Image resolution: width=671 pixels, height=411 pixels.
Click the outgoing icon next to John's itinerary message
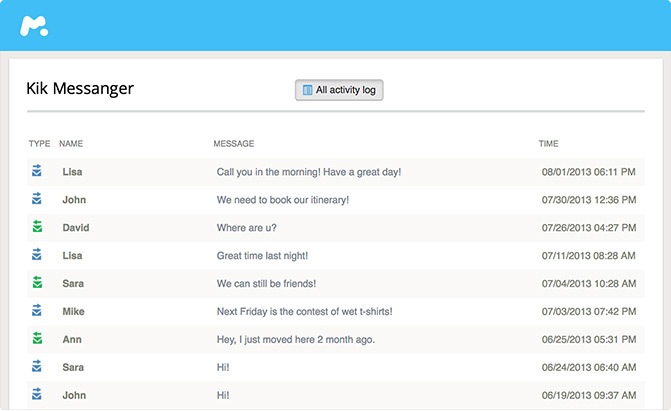coord(37,199)
